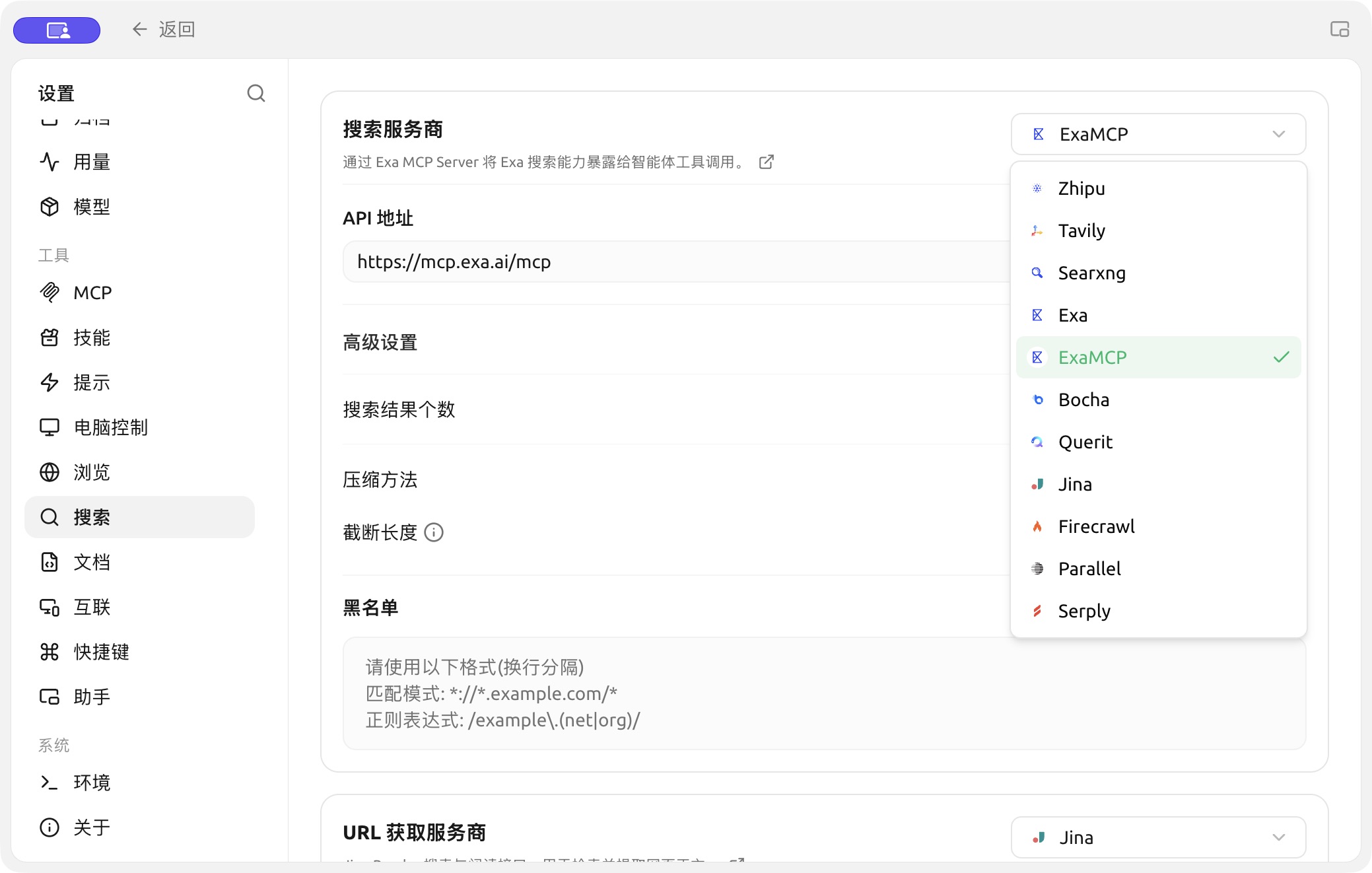Click the API 地址 input field

(x=676, y=262)
